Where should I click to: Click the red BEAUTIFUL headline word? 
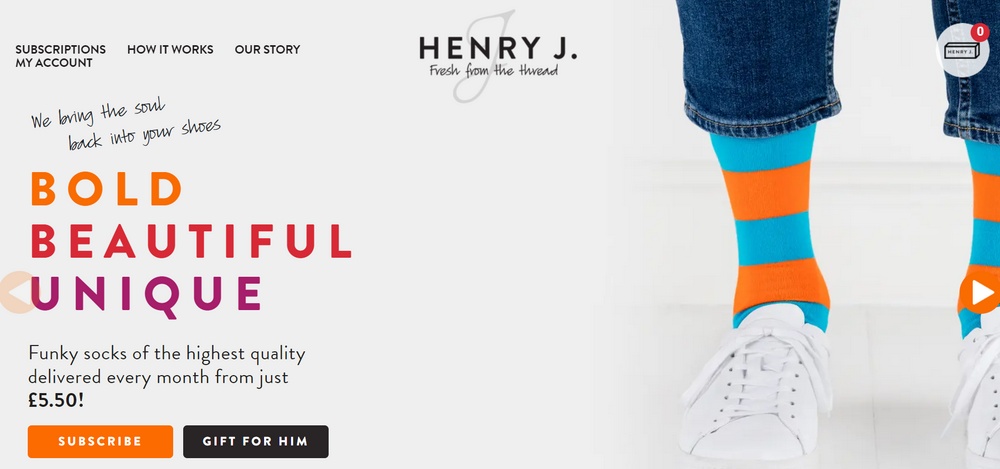[x=191, y=241]
